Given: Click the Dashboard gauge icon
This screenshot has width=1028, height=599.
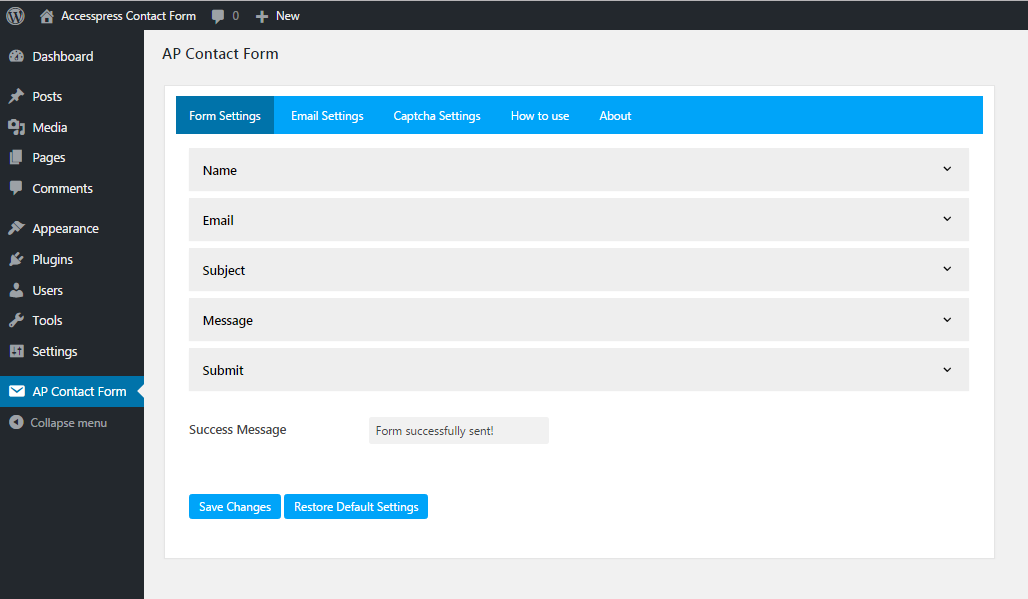Looking at the screenshot, I should (16, 56).
